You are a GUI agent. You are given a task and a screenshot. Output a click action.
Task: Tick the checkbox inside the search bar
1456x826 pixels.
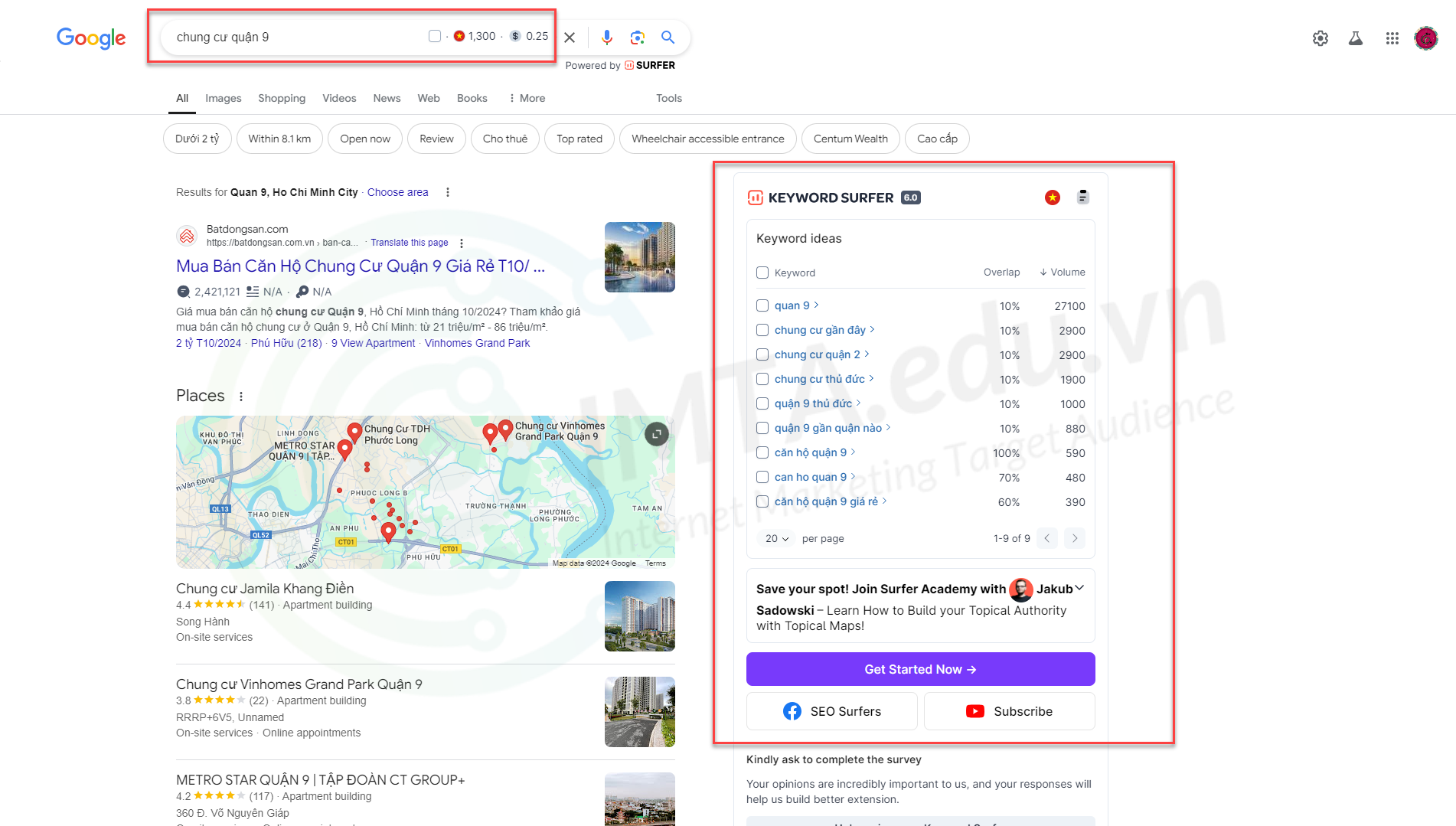coord(435,36)
